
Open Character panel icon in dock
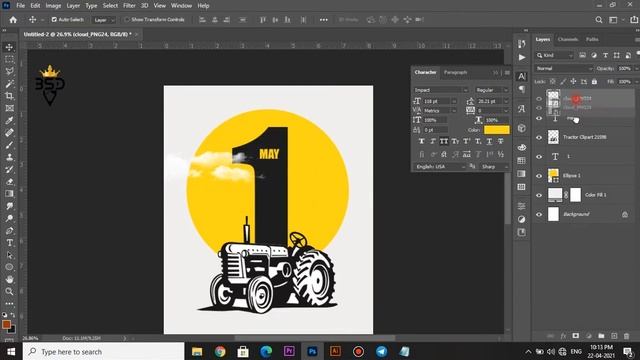click(522, 76)
